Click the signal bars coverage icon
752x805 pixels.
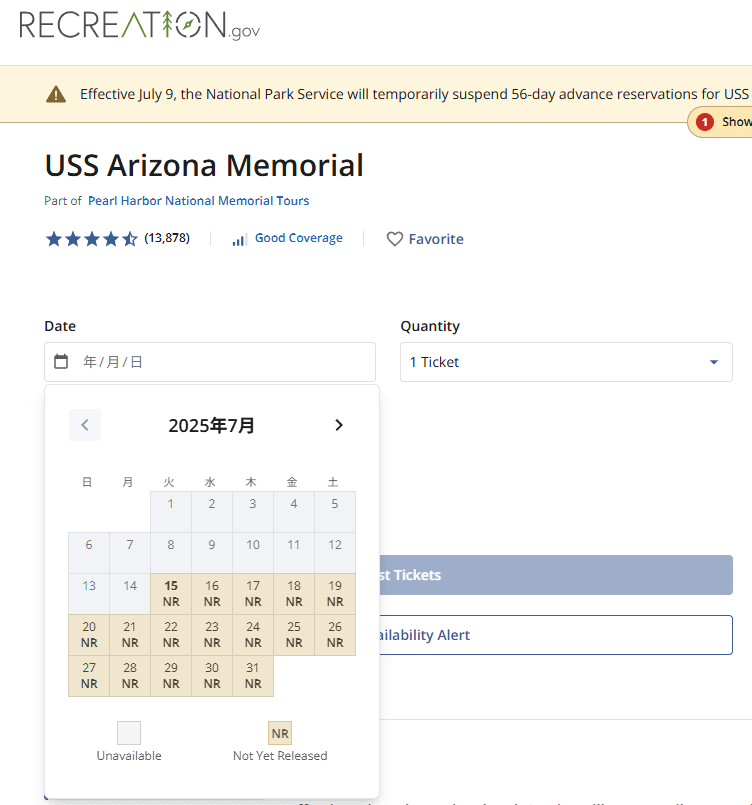(x=240, y=239)
